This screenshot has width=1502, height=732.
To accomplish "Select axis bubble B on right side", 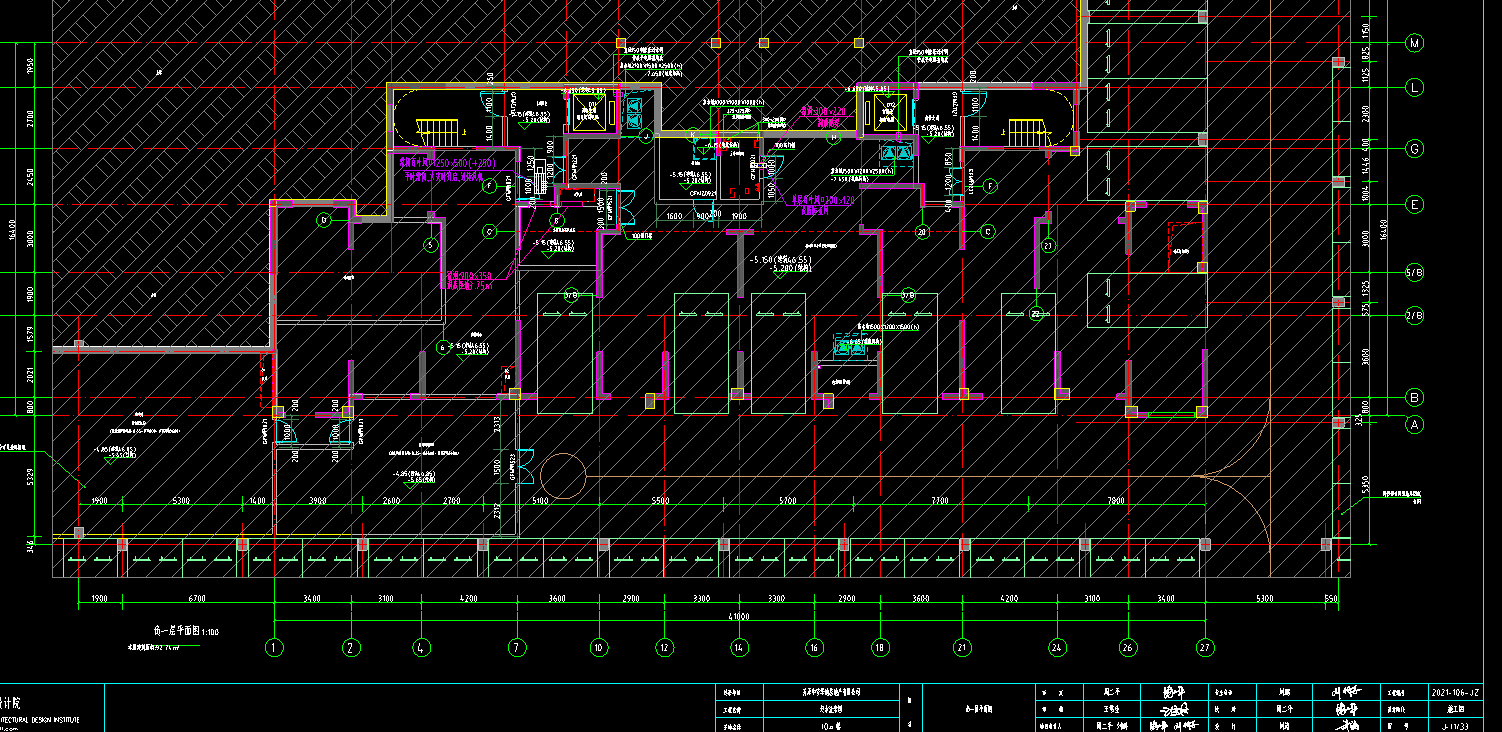I will tap(1414, 397).
